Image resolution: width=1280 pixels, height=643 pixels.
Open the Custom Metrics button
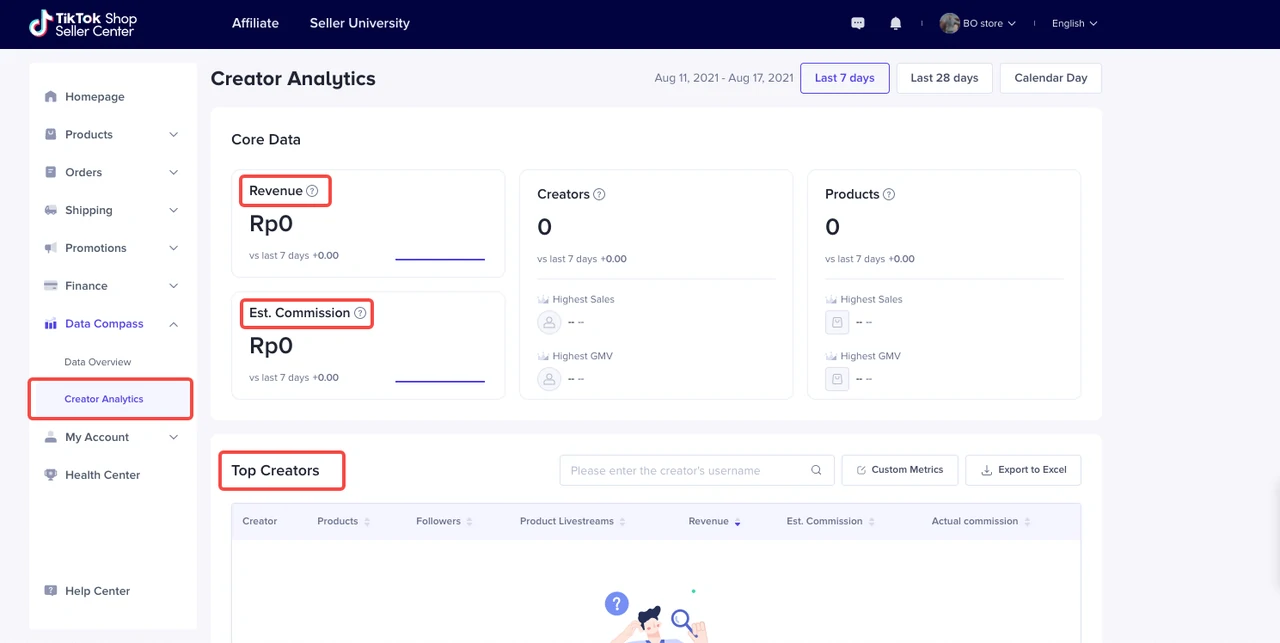[x=899, y=470]
